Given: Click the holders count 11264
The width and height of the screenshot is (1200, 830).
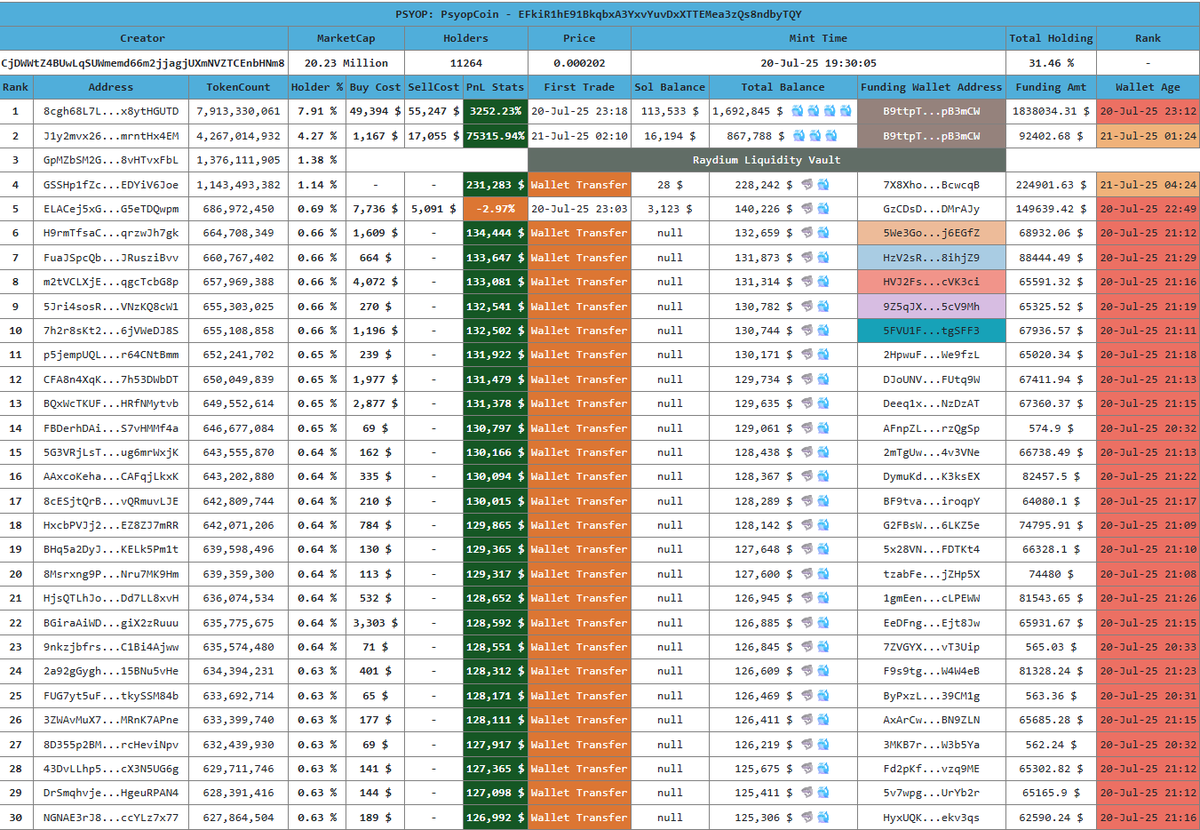Looking at the screenshot, I should point(466,62).
